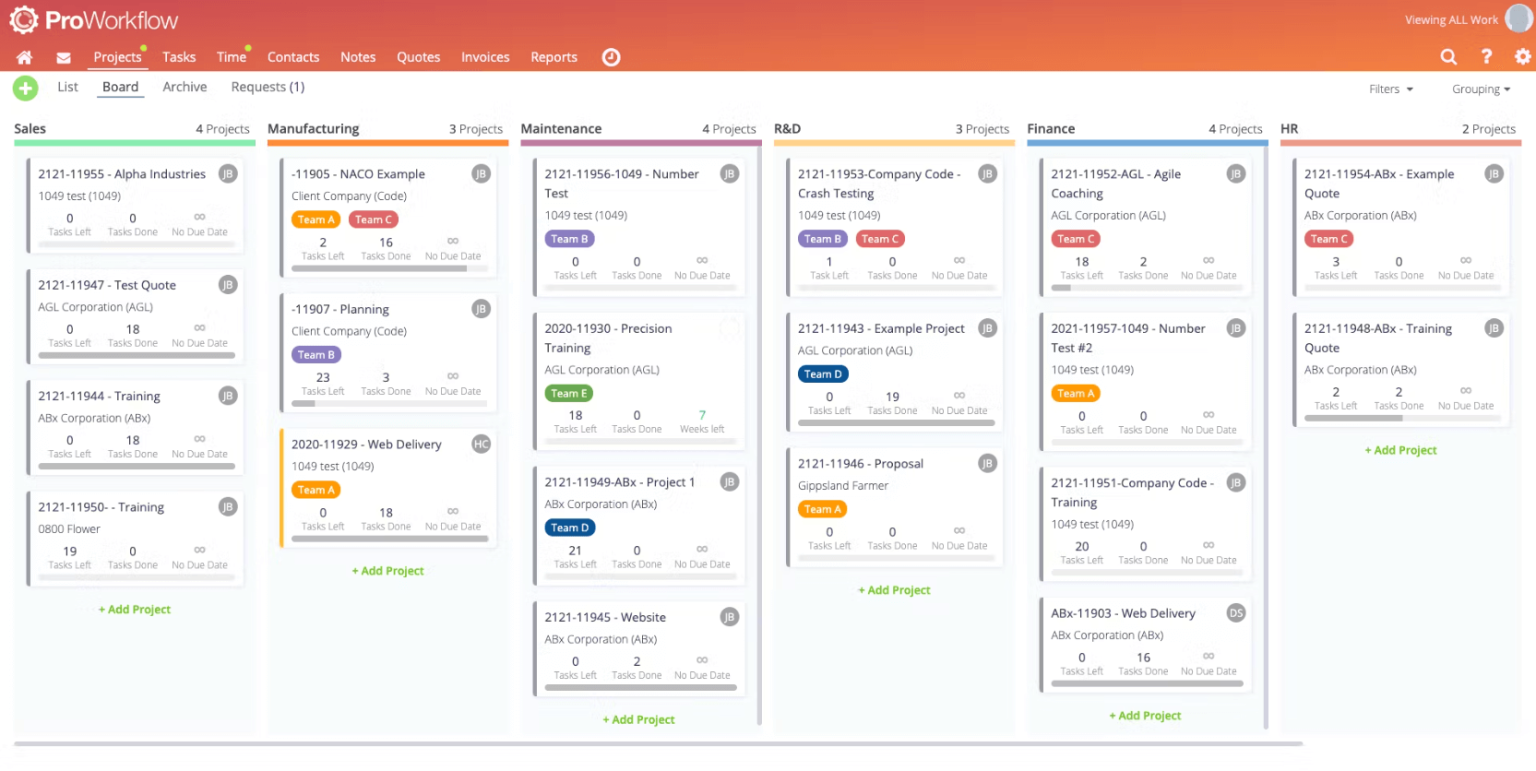Click Add Project under the Sales column
1536x771 pixels.
click(x=134, y=609)
